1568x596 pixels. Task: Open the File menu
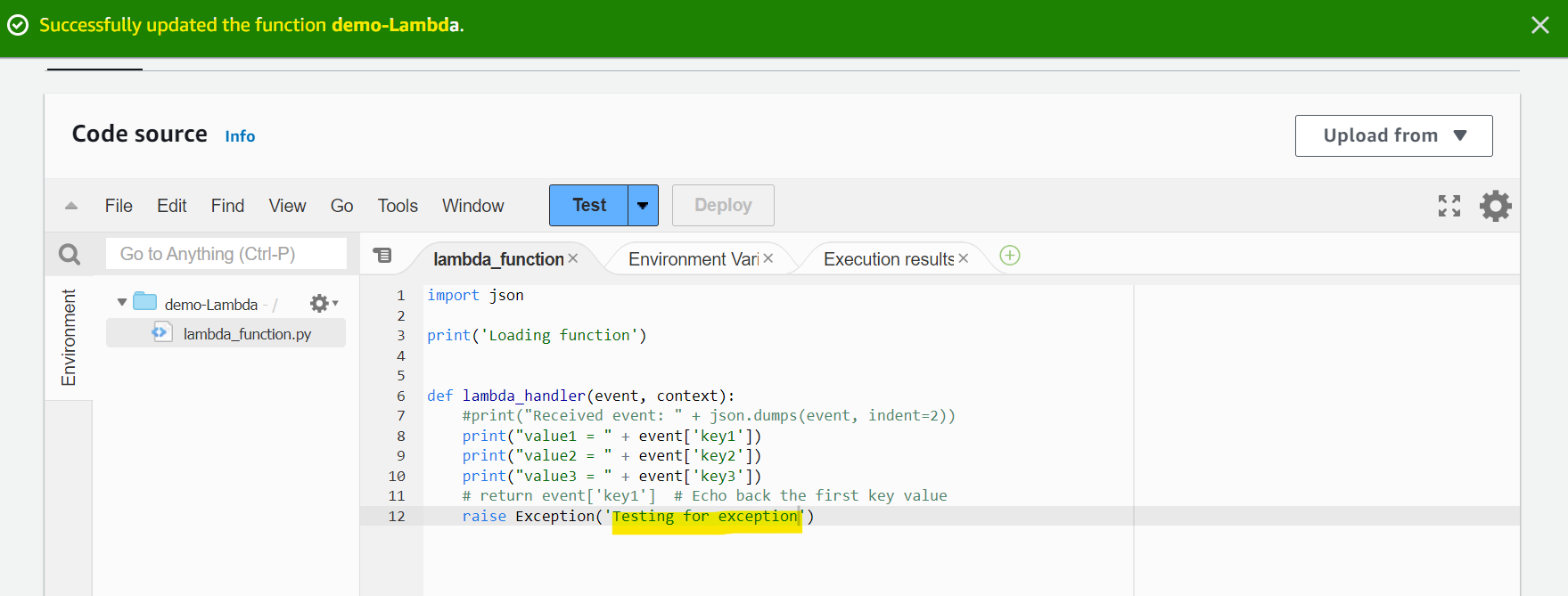coord(119,206)
